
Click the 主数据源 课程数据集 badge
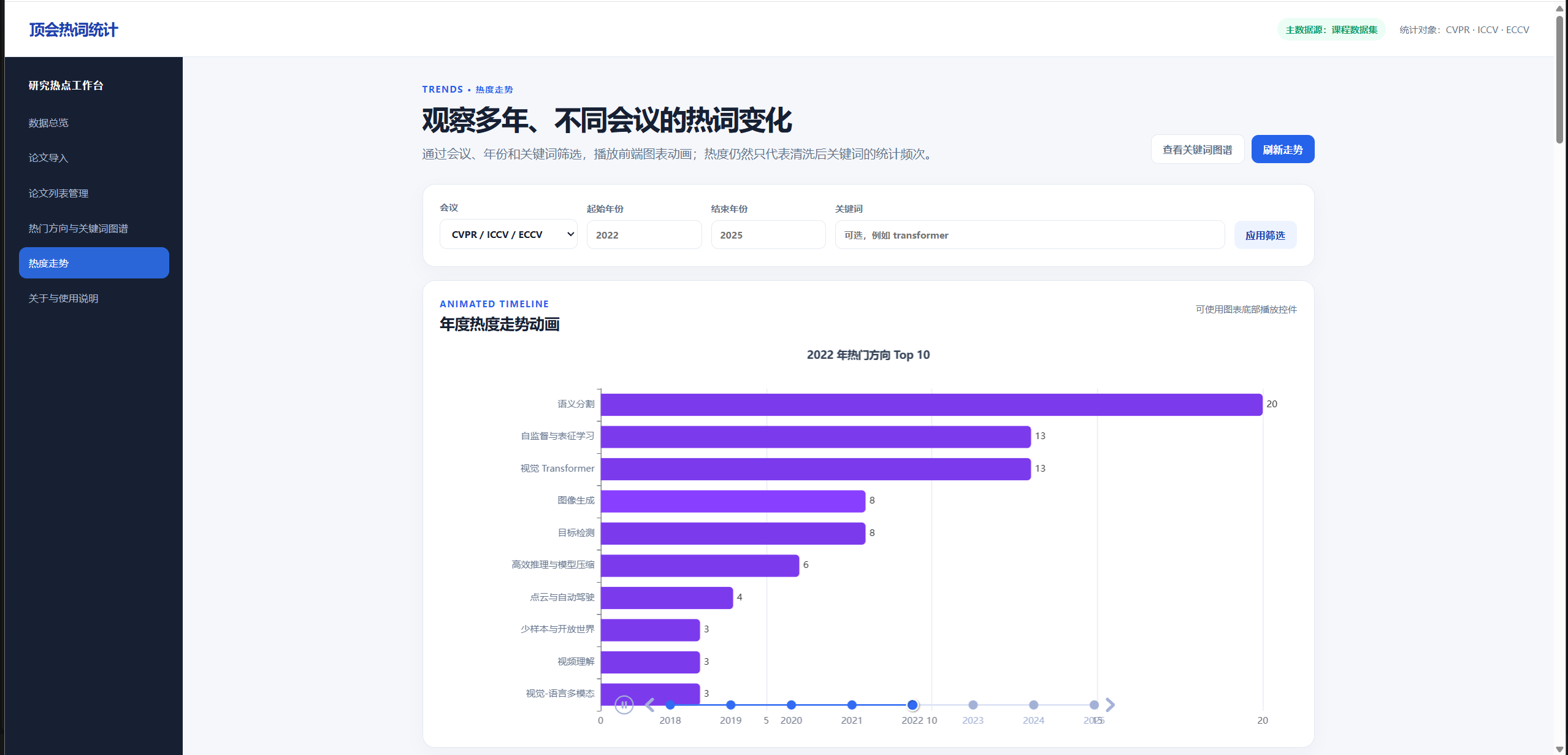tap(1331, 29)
